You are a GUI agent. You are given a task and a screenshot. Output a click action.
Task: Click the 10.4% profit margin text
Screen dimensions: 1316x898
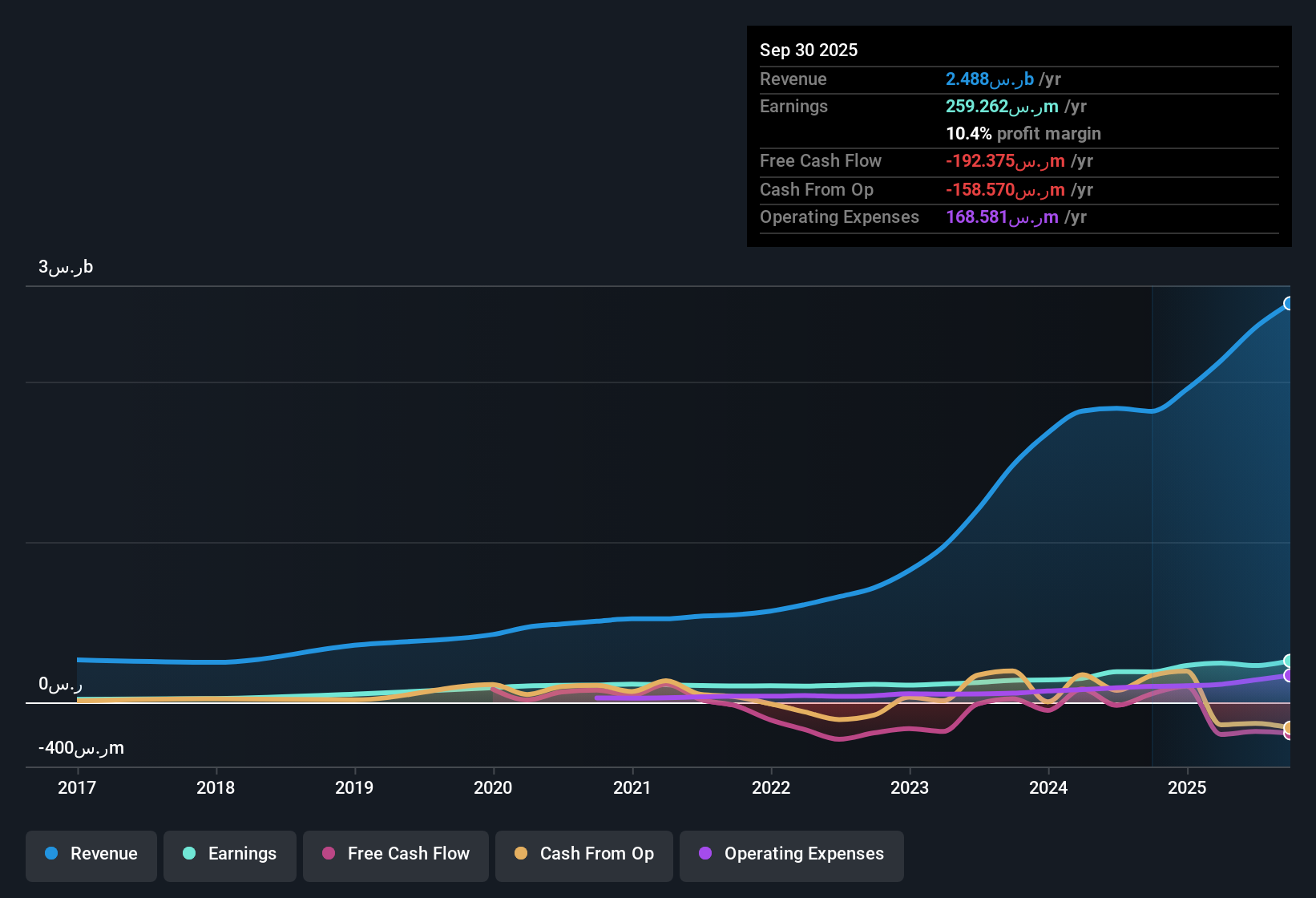tap(1023, 134)
